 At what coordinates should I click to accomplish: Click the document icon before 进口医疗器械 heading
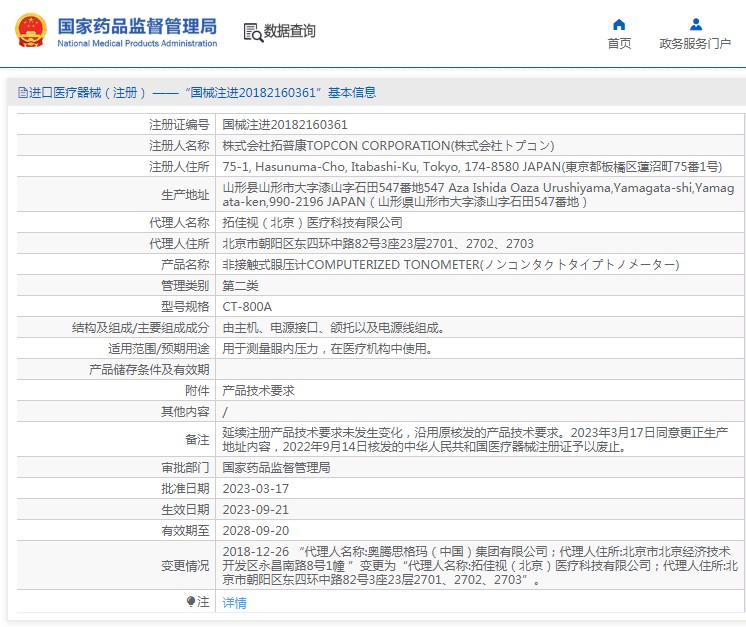[x=22, y=92]
